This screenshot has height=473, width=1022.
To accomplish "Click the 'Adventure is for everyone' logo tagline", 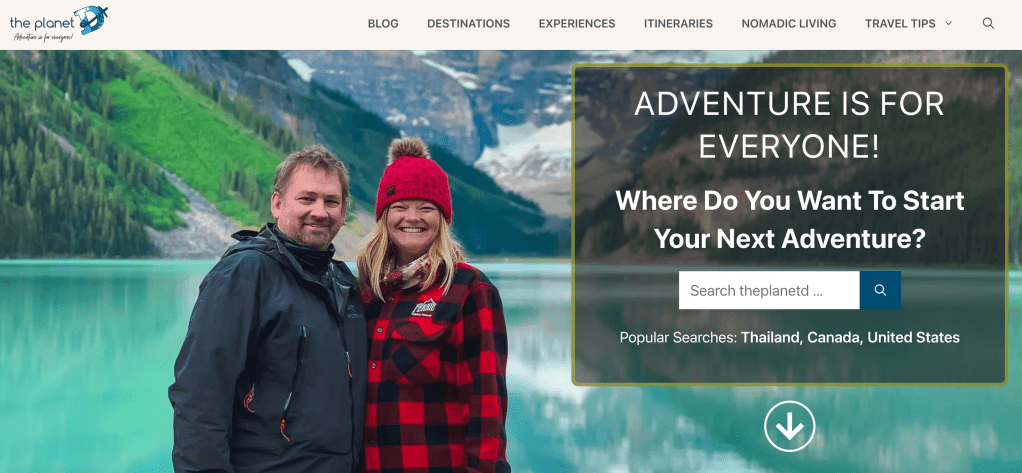I will 44,37.
